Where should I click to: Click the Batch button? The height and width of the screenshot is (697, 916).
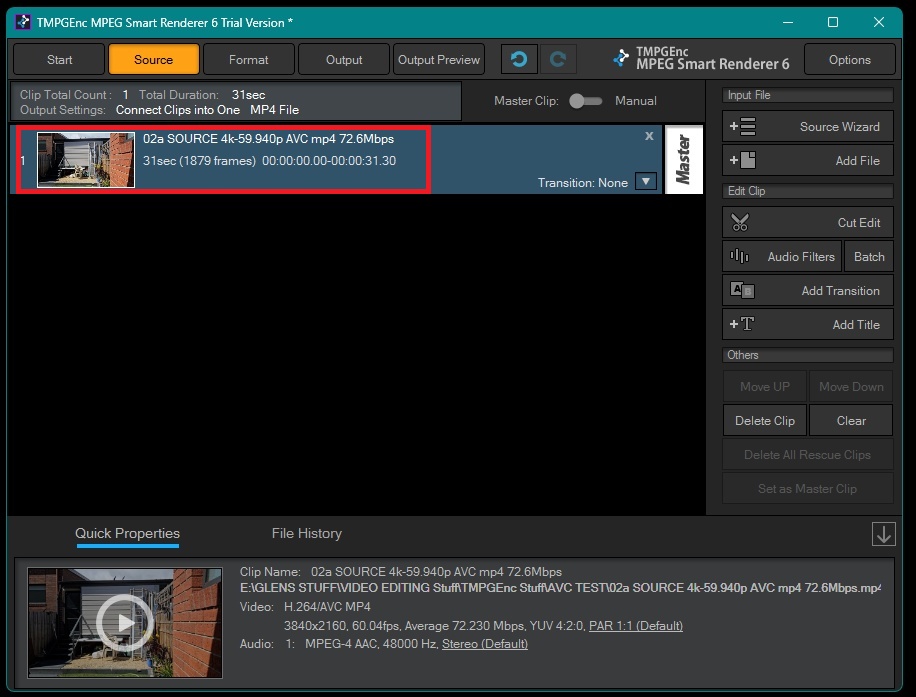coord(869,256)
